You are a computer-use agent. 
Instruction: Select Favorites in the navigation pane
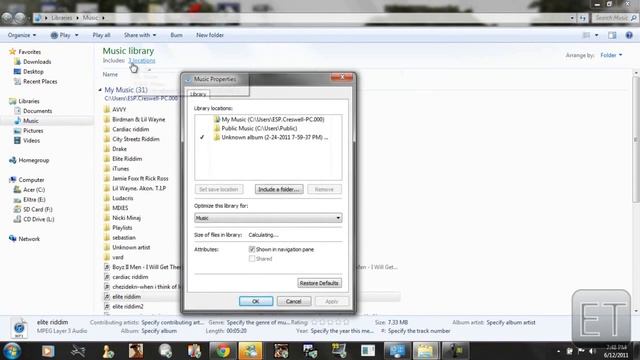click(x=29, y=52)
